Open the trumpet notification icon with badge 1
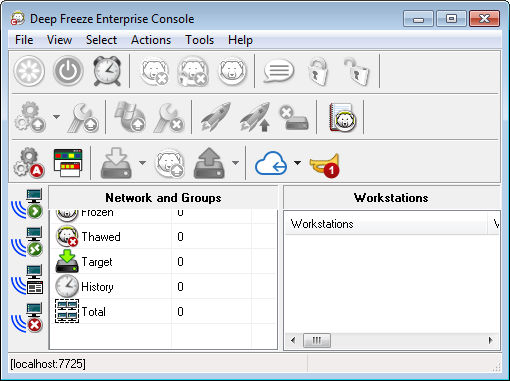This screenshot has height=381, width=510. [x=325, y=165]
